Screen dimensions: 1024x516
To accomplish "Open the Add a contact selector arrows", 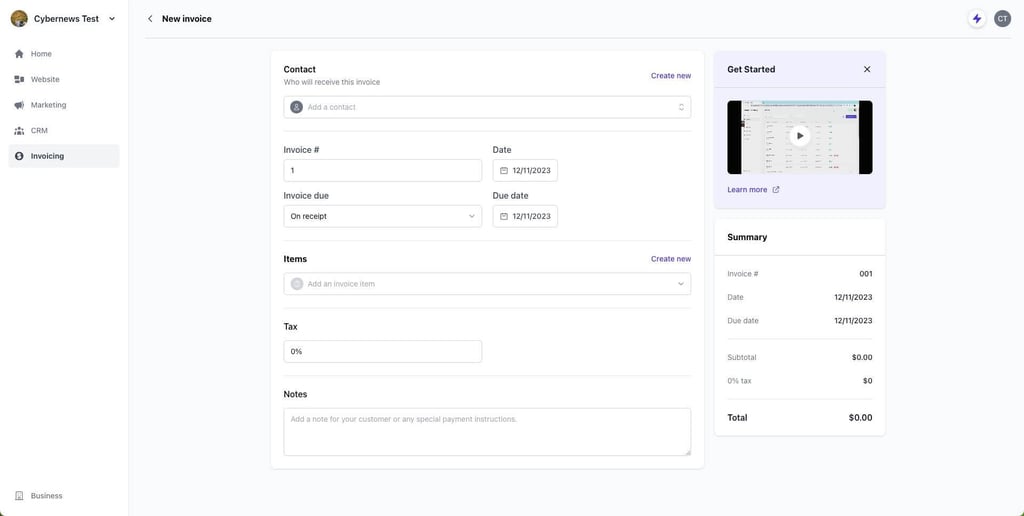I will click(681, 107).
